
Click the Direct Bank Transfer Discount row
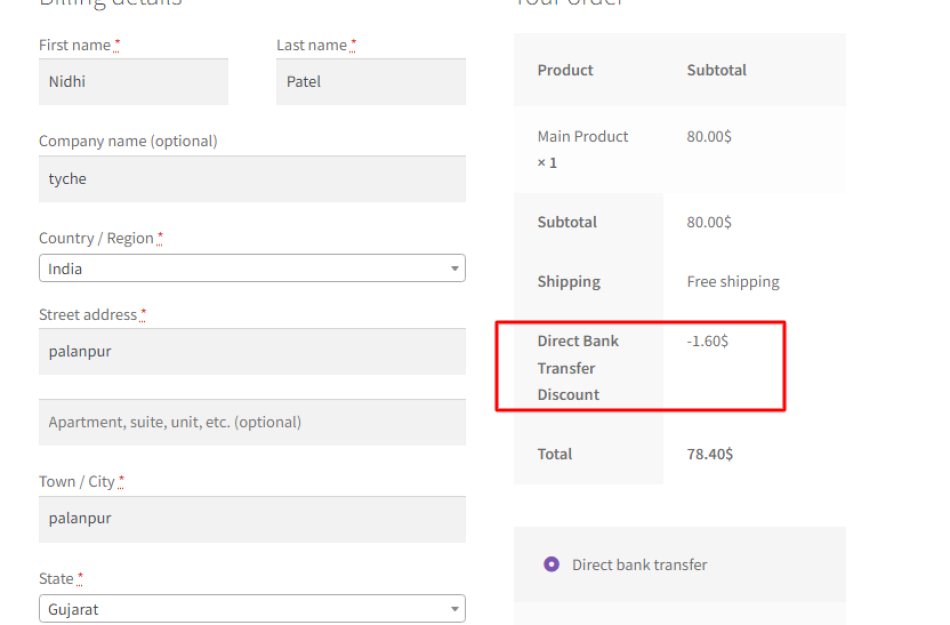point(578,367)
